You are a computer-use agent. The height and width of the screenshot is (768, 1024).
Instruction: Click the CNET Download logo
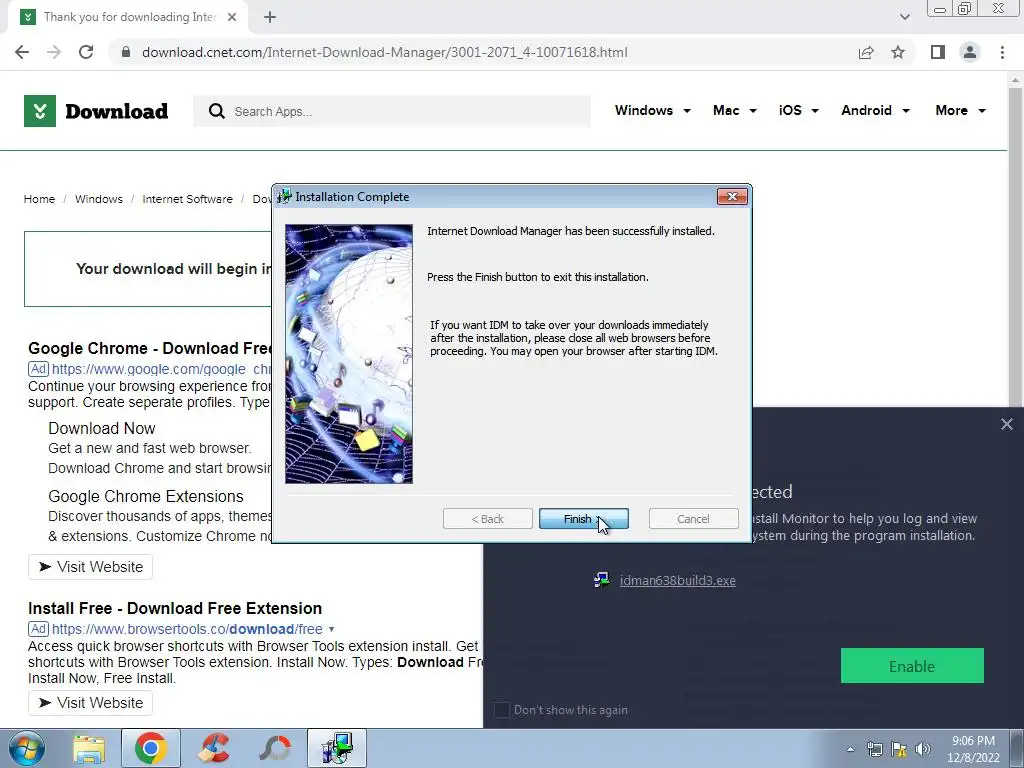coord(96,111)
